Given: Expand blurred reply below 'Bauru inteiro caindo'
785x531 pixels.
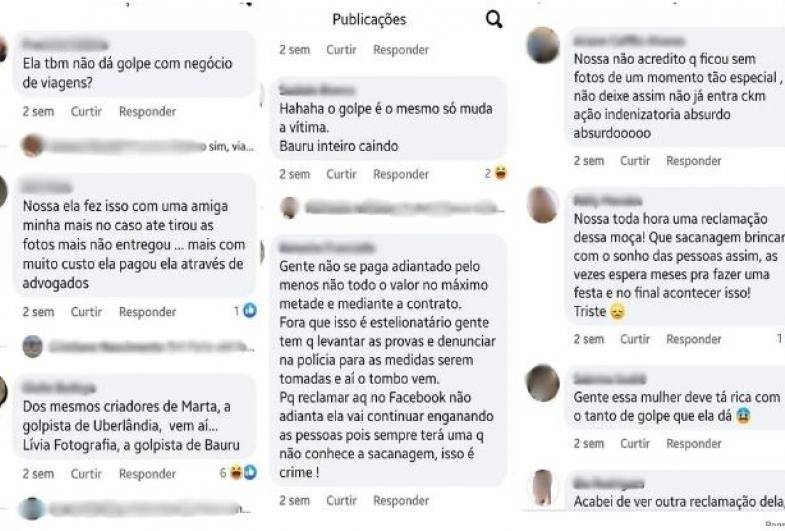Looking at the screenshot, I should [392, 207].
